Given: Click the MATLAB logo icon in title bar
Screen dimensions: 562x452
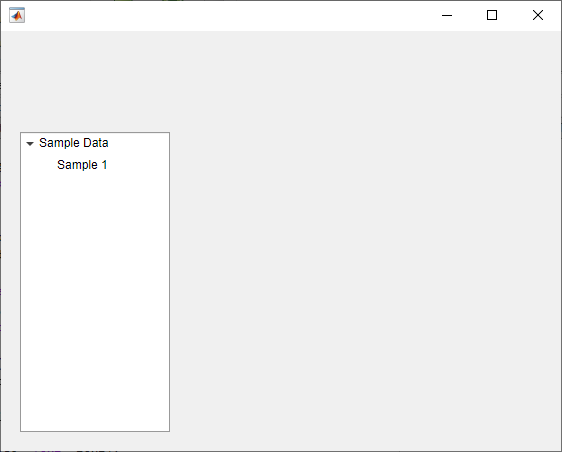Looking at the screenshot, I should point(17,15).
